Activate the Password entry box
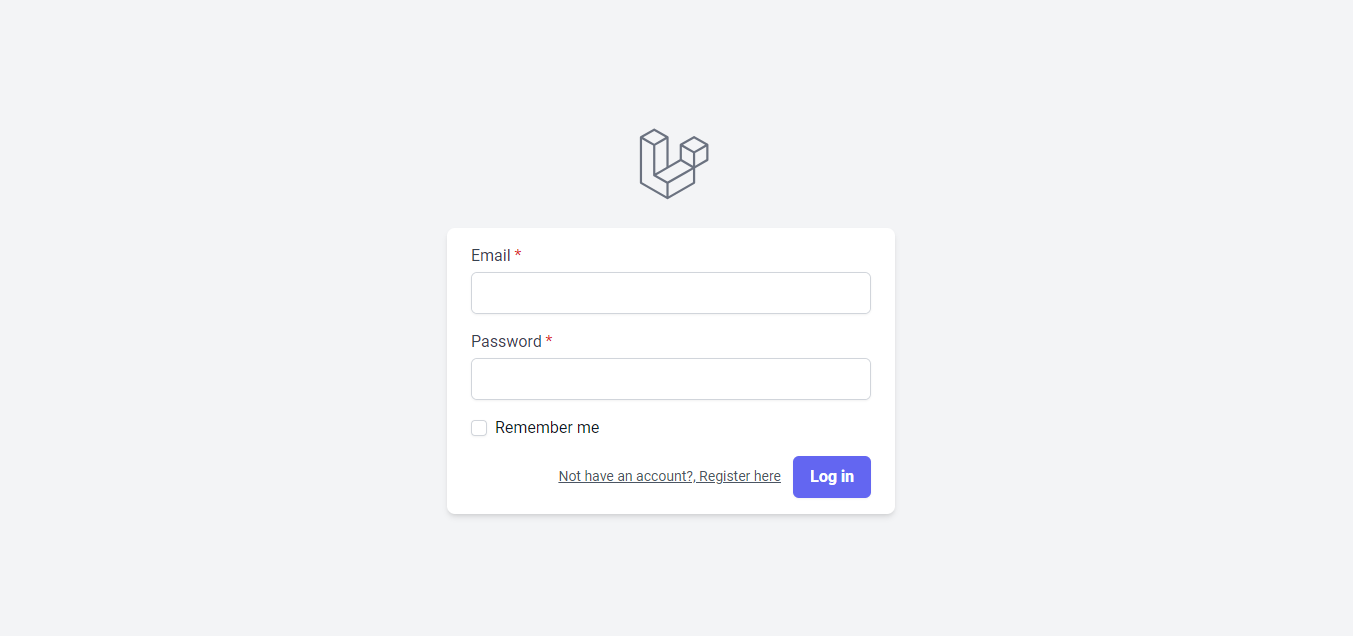The width and height of the screenshot is (1353, 636). click(x=670, y=379)
